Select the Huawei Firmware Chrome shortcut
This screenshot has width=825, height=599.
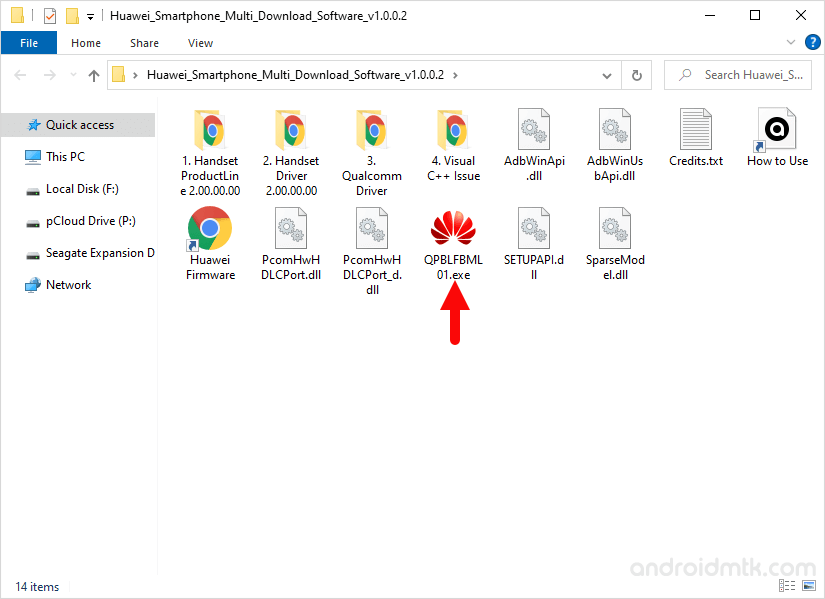tap(210, 244)
